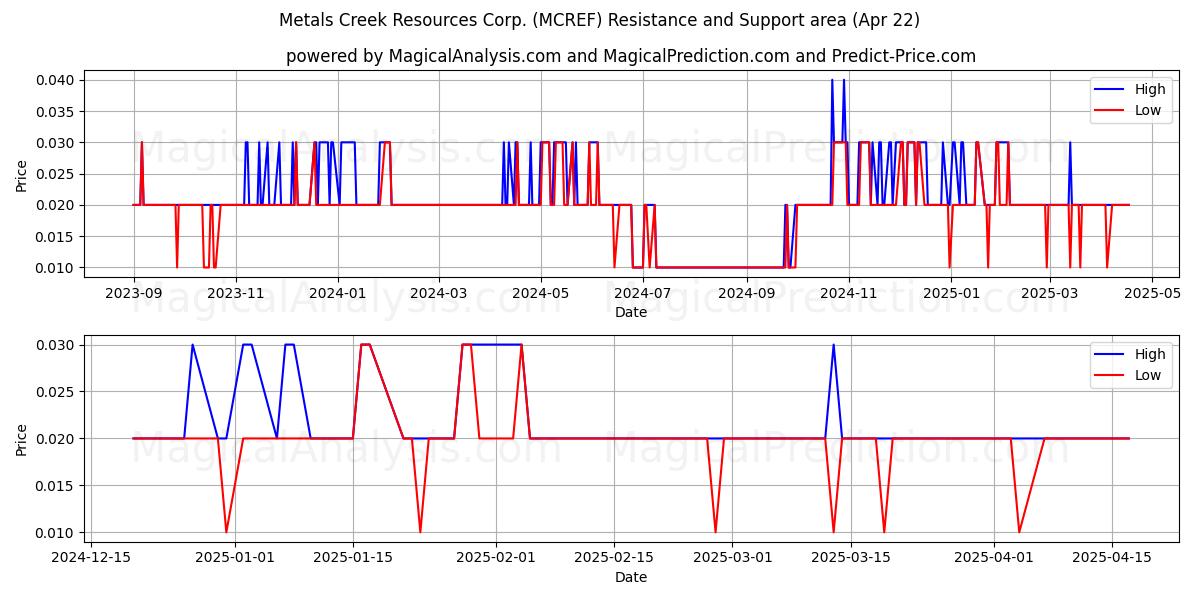
Task: Click the 2023-11 date tick
Action: point(236,292)
